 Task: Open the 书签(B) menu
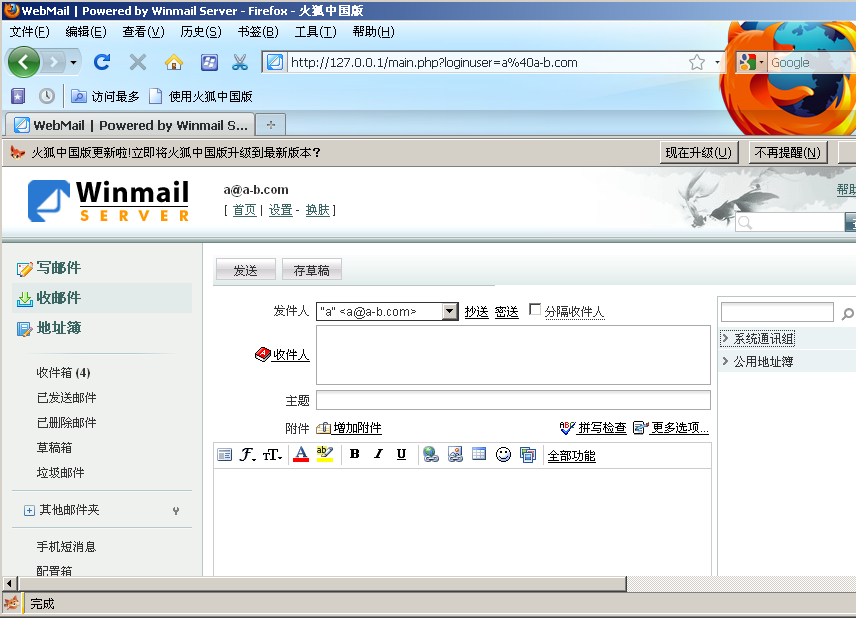258,32
